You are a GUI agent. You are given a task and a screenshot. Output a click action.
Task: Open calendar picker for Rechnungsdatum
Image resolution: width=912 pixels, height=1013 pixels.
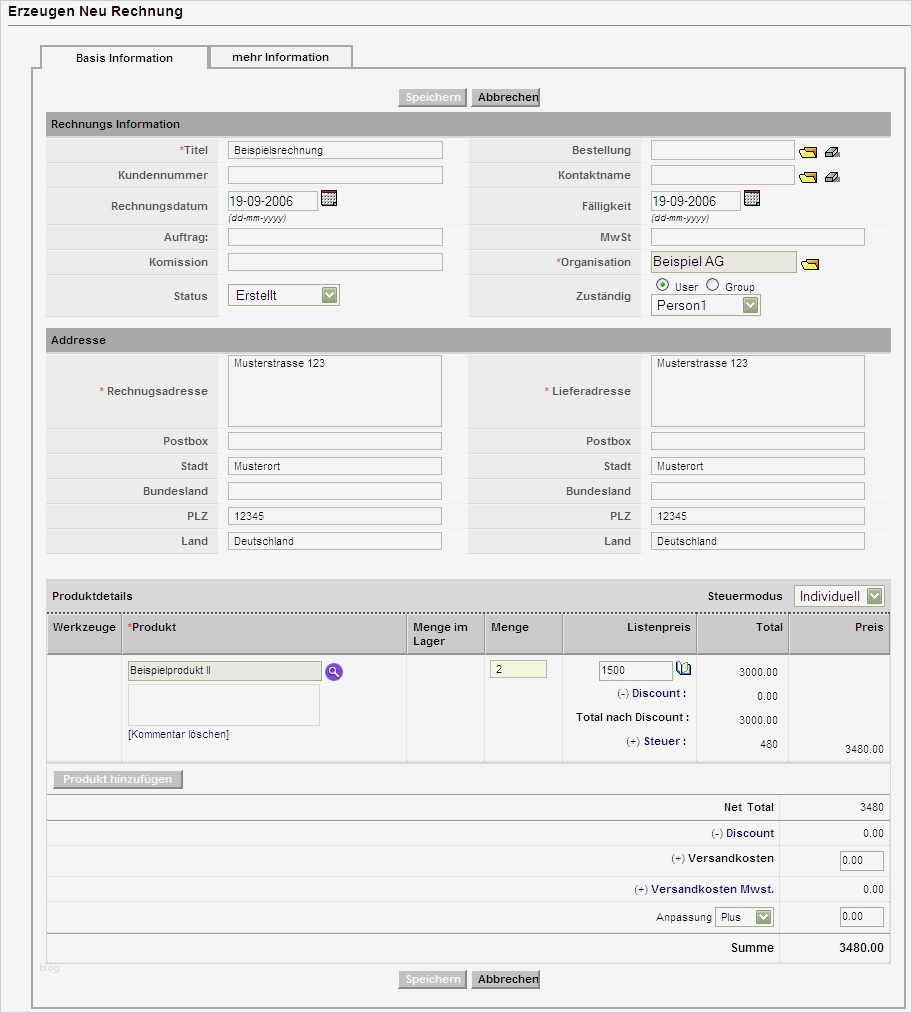pos(329,198)
